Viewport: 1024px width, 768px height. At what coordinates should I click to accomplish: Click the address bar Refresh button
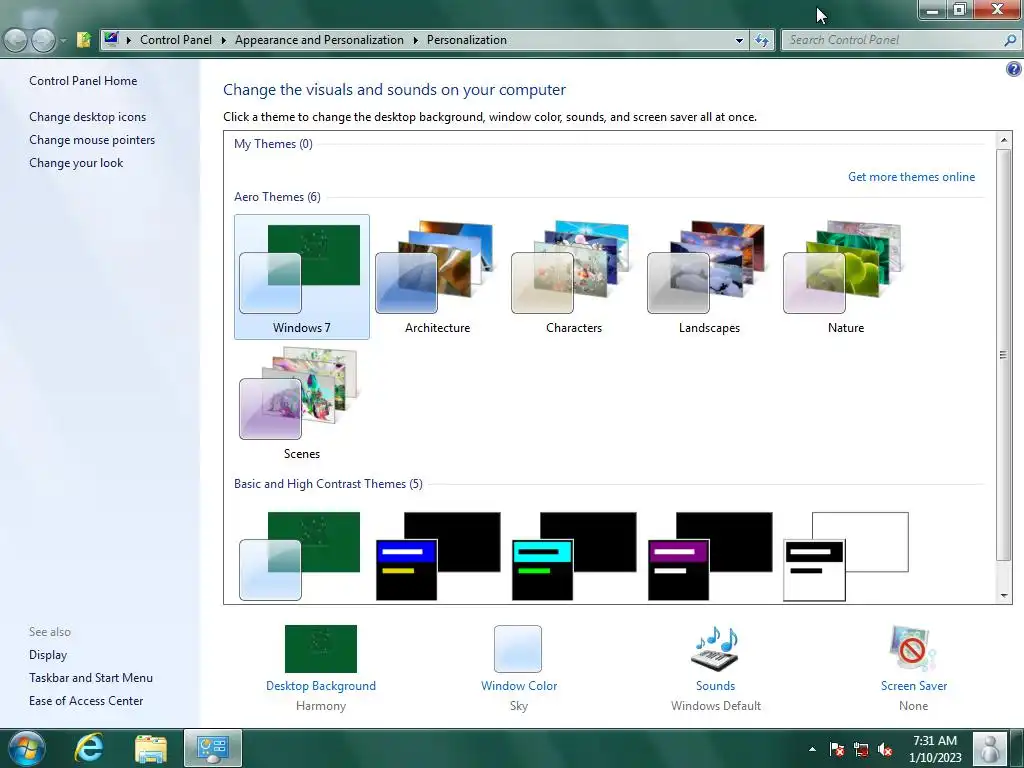click(762, 40)
